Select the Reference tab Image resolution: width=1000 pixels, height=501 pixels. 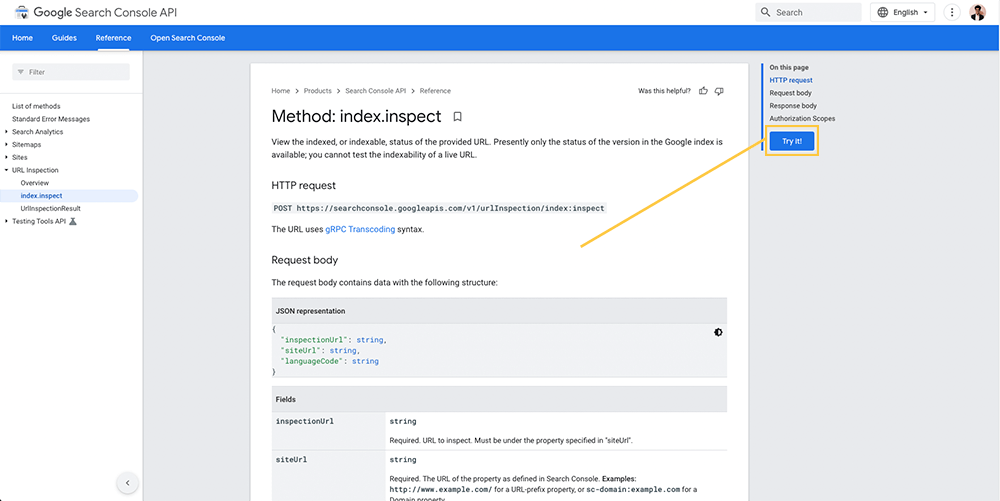coord(114,38)
